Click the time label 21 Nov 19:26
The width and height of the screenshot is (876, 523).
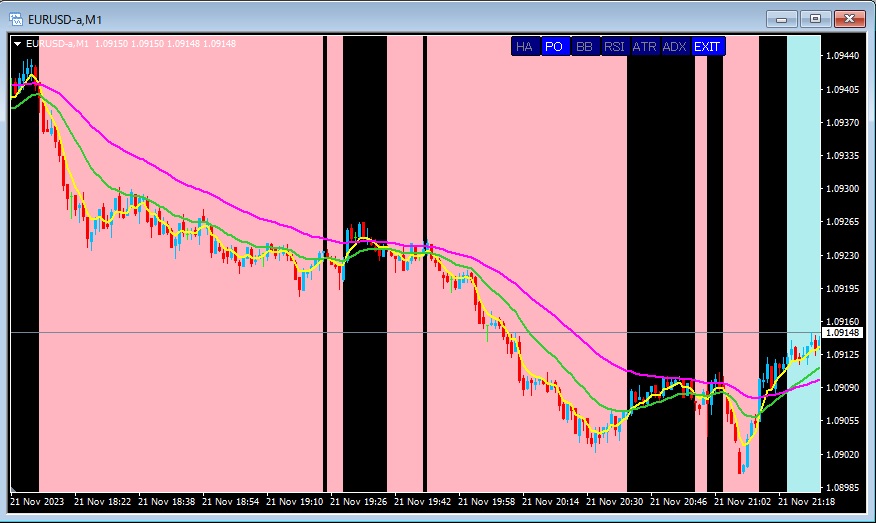(359, 501)
